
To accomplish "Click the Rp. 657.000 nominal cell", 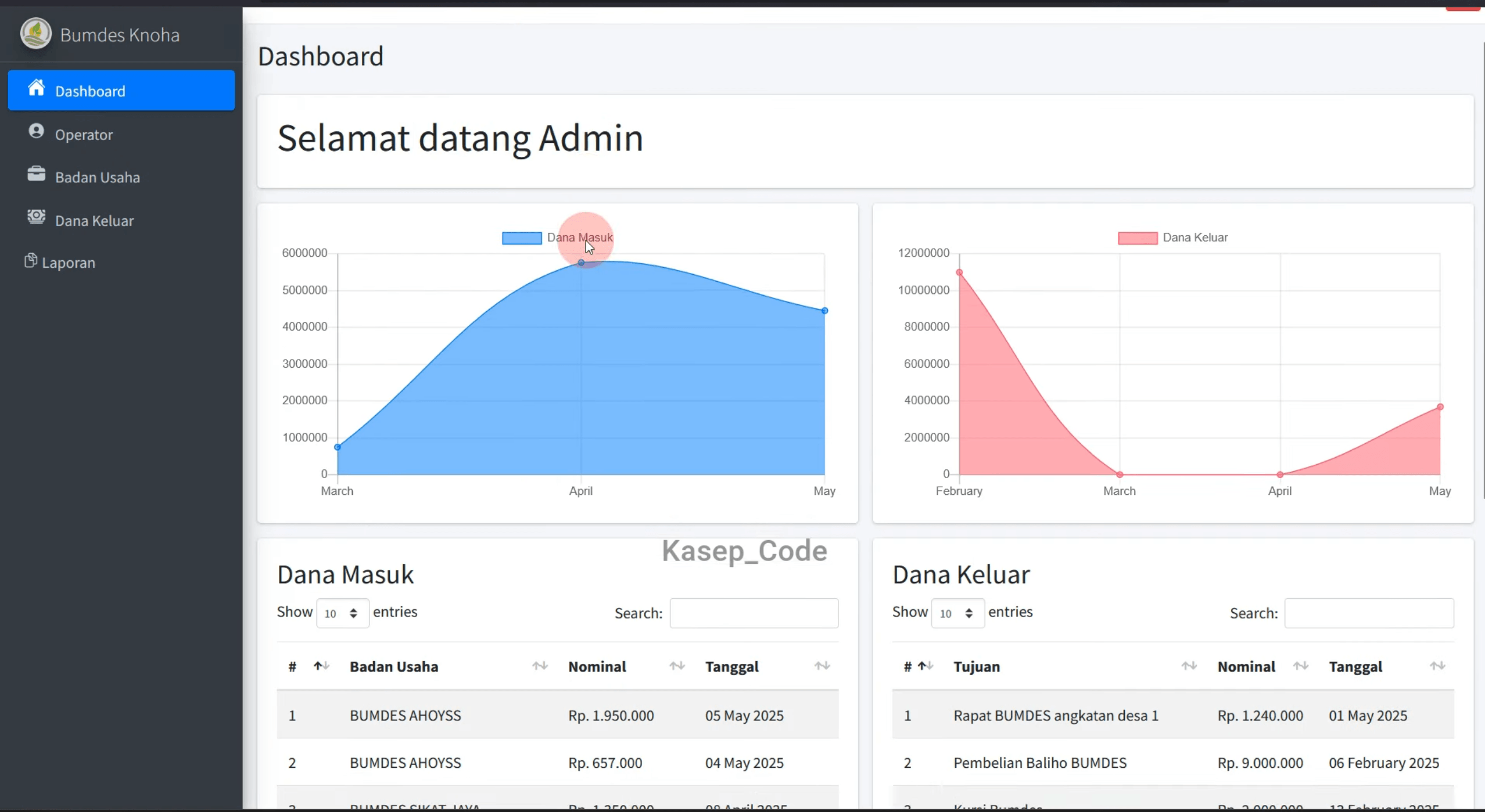I will (x=605, y=763).
